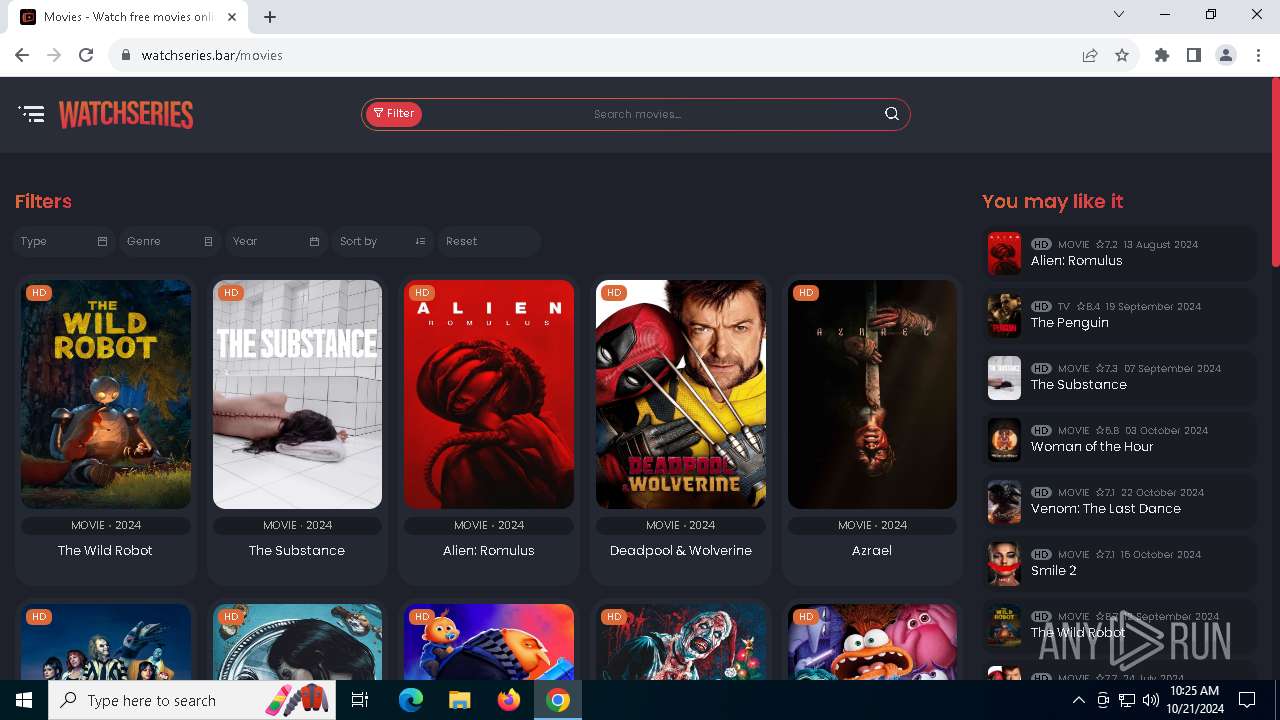Toggle the browser side panel
Viewport: 1280px width, 720px height.
[x=1194, y=56]
